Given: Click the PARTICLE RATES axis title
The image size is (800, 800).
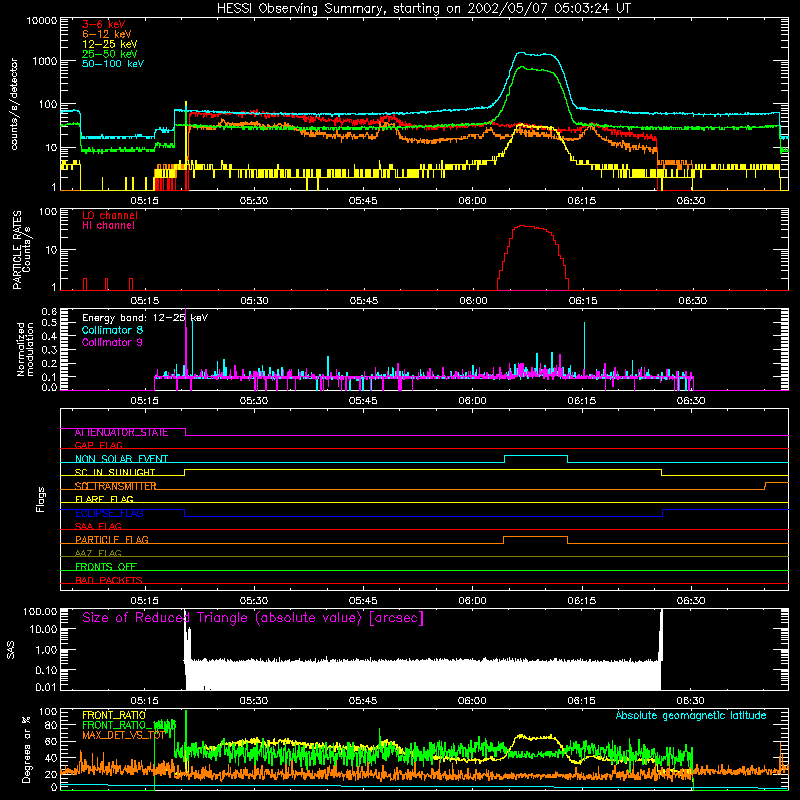Looking at the screenshot, I should (x=17, y=249).
